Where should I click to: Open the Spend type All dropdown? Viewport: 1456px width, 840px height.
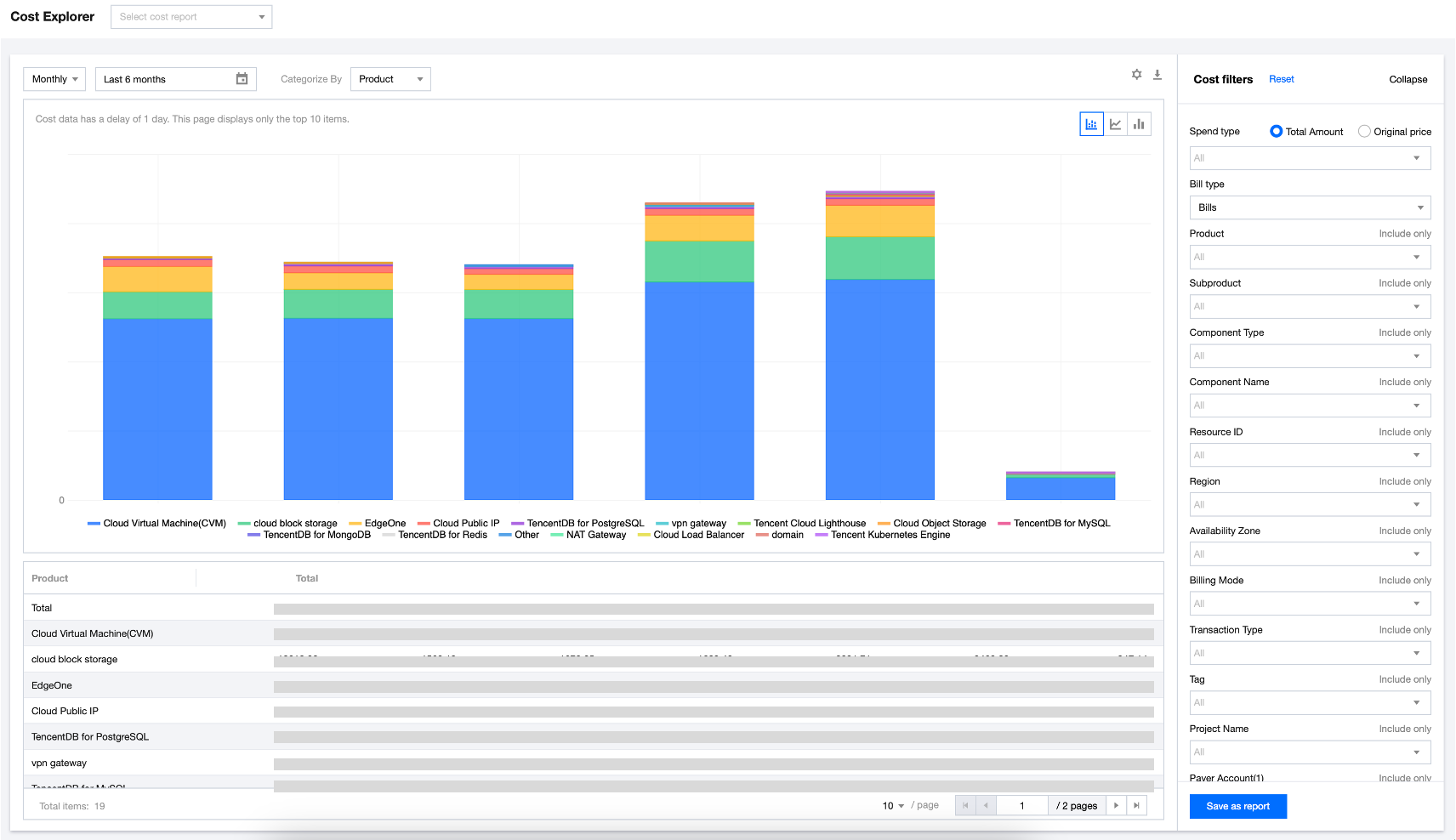[1310, 158]
